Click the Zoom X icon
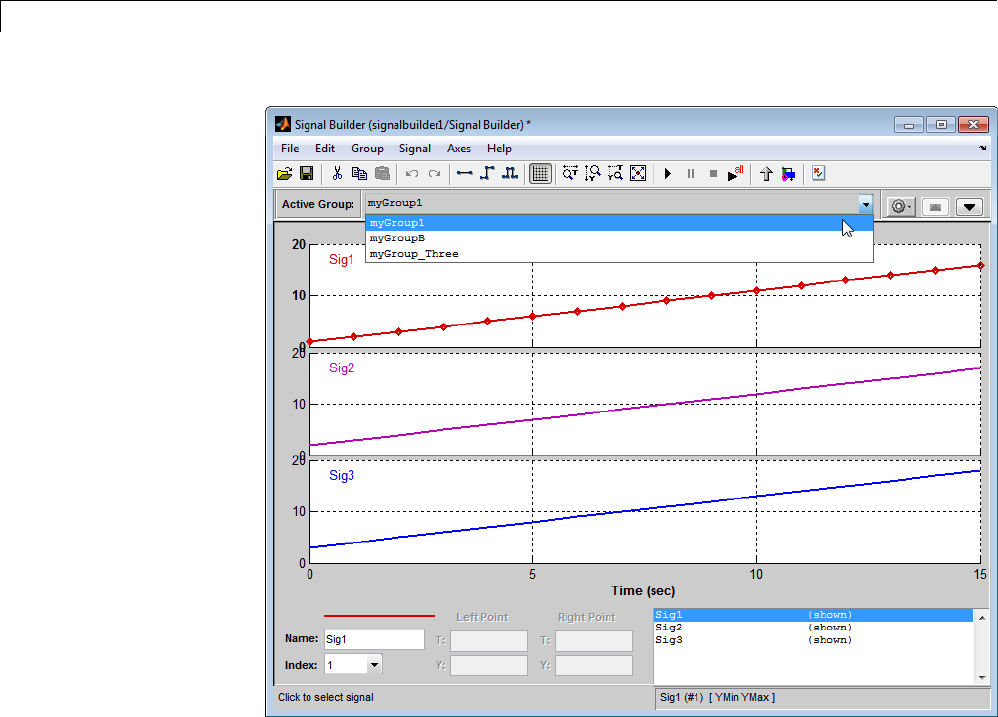The height and width of the screenshot is (717, 998). click(570, 174)
